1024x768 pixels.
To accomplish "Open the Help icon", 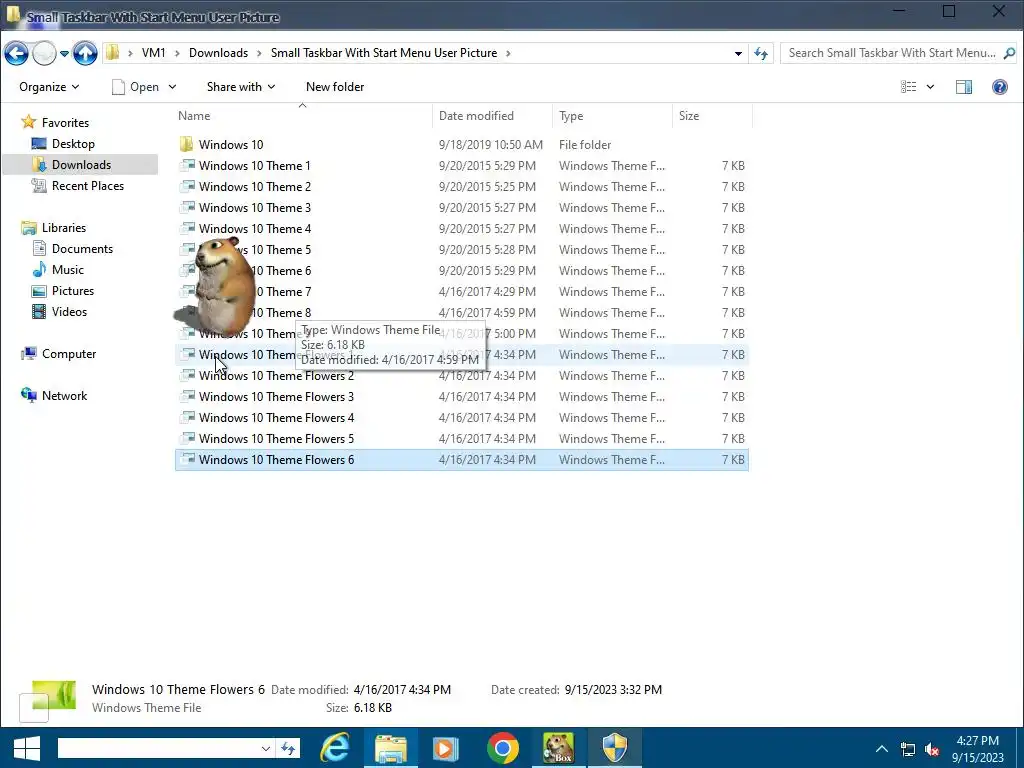I will 1000,87.
